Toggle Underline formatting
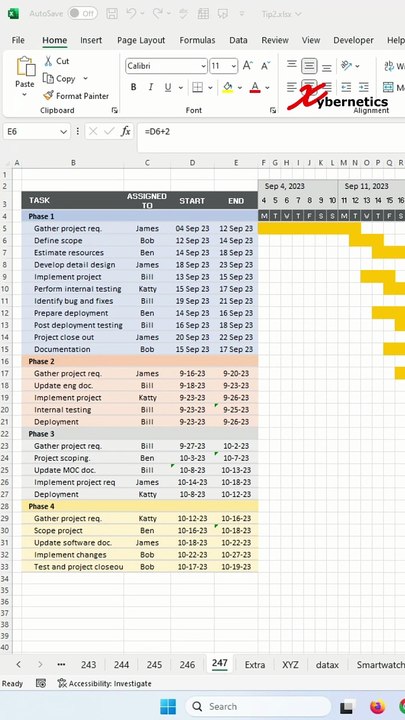Image resolution: width=405 pixels, height=720 pixels. 168,87
